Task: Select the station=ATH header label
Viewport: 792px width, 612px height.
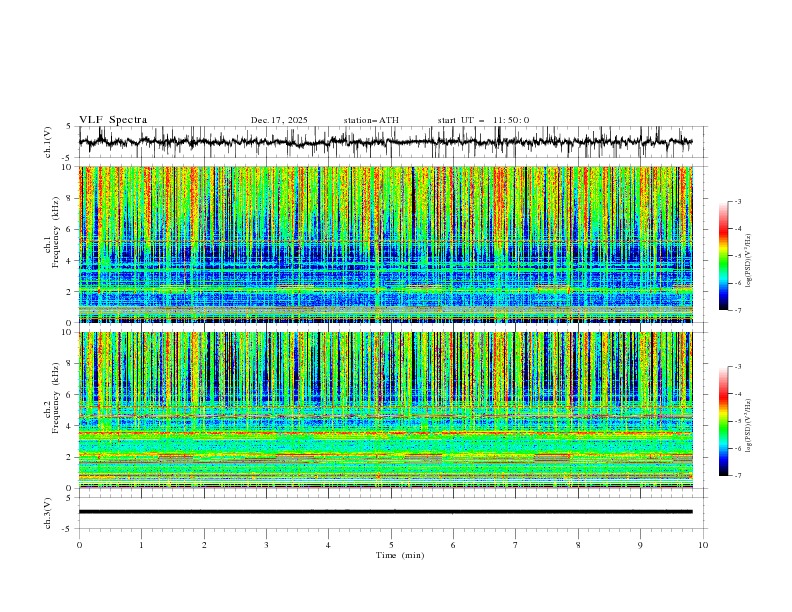Action: [371, 120]
